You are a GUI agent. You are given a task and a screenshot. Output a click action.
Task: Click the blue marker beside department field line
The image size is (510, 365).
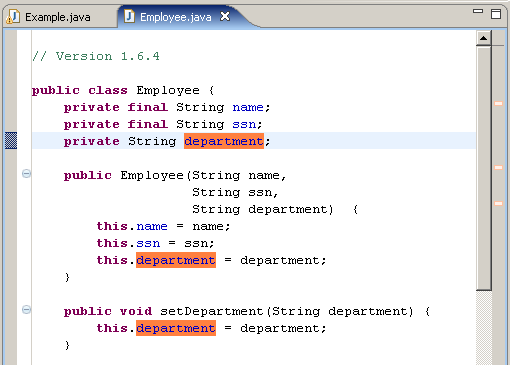[x=11, y=140]
